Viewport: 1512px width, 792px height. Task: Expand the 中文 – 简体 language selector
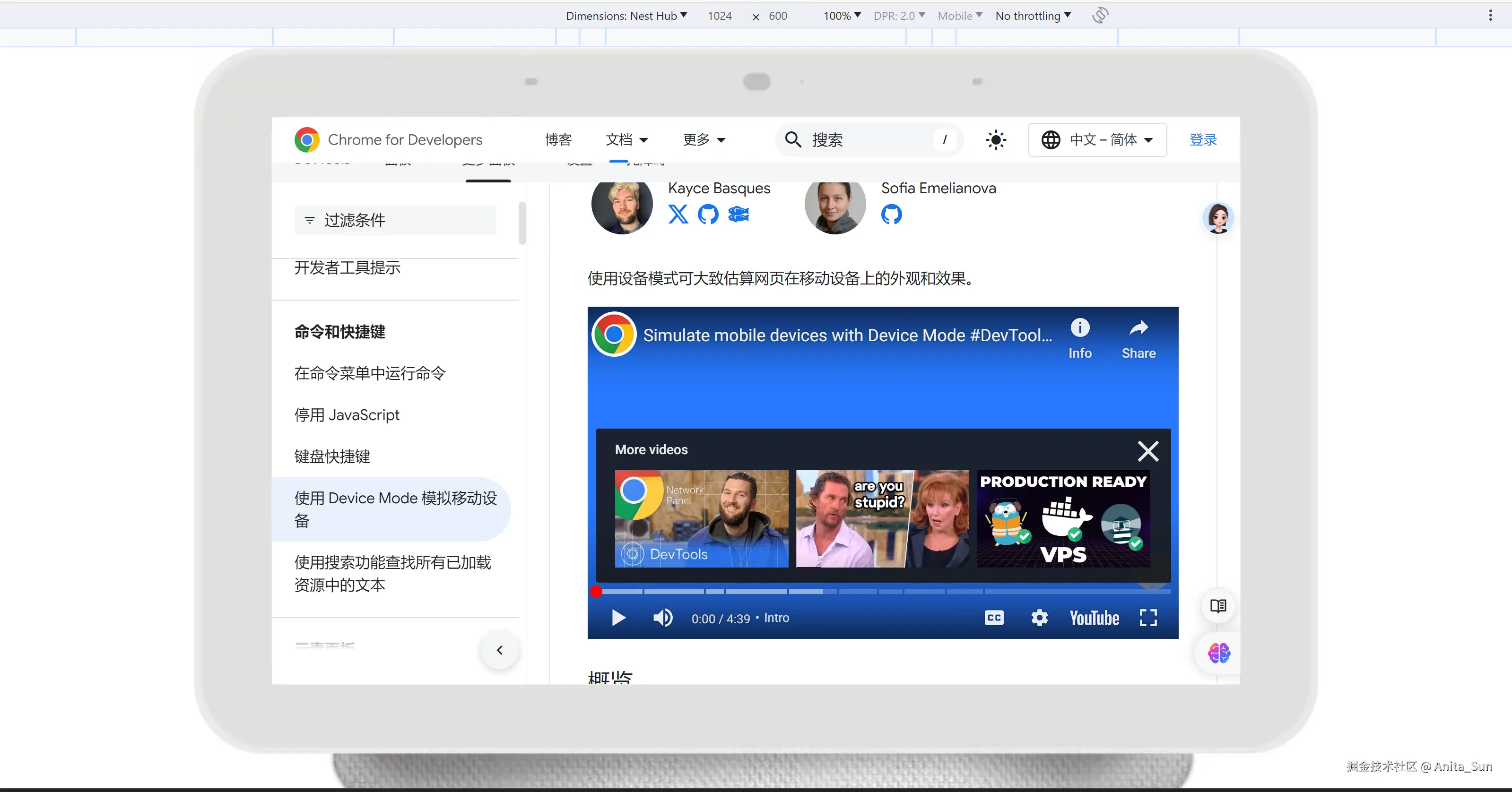(1097, 140)
